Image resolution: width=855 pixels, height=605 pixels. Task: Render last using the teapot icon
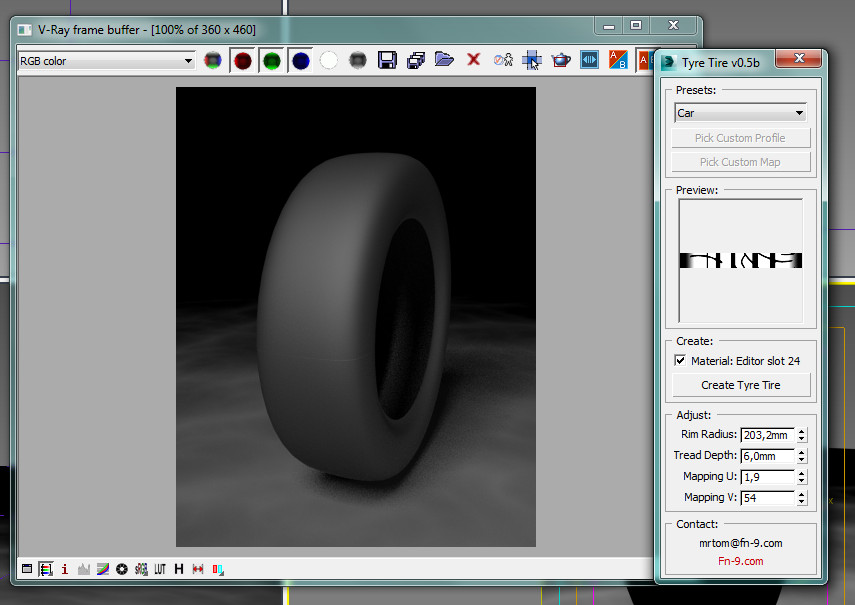563,59
